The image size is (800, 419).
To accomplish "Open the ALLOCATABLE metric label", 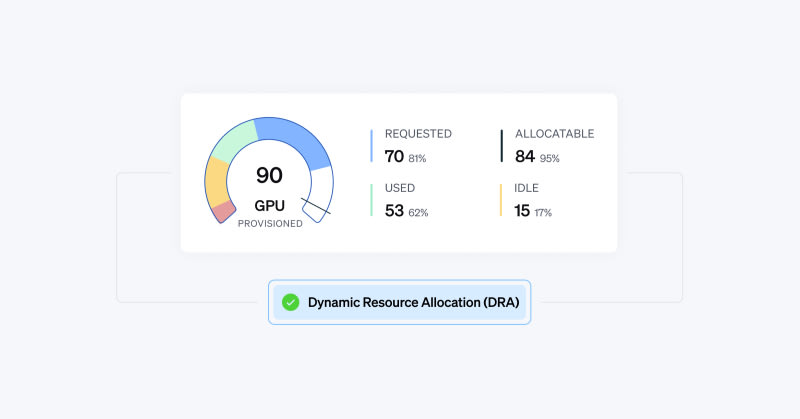I will pos(554,133).
